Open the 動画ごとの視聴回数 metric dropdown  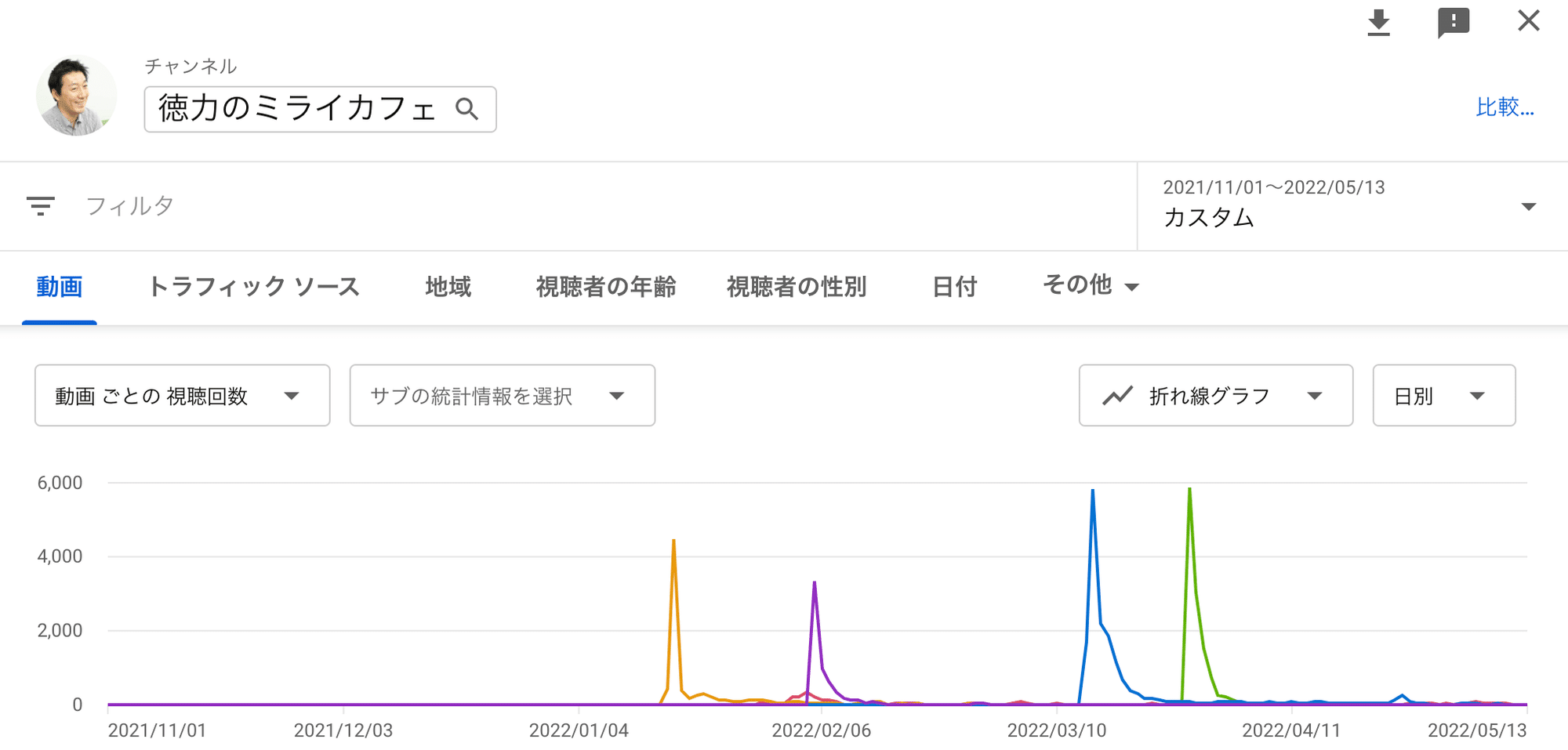(x=181, y=396)
